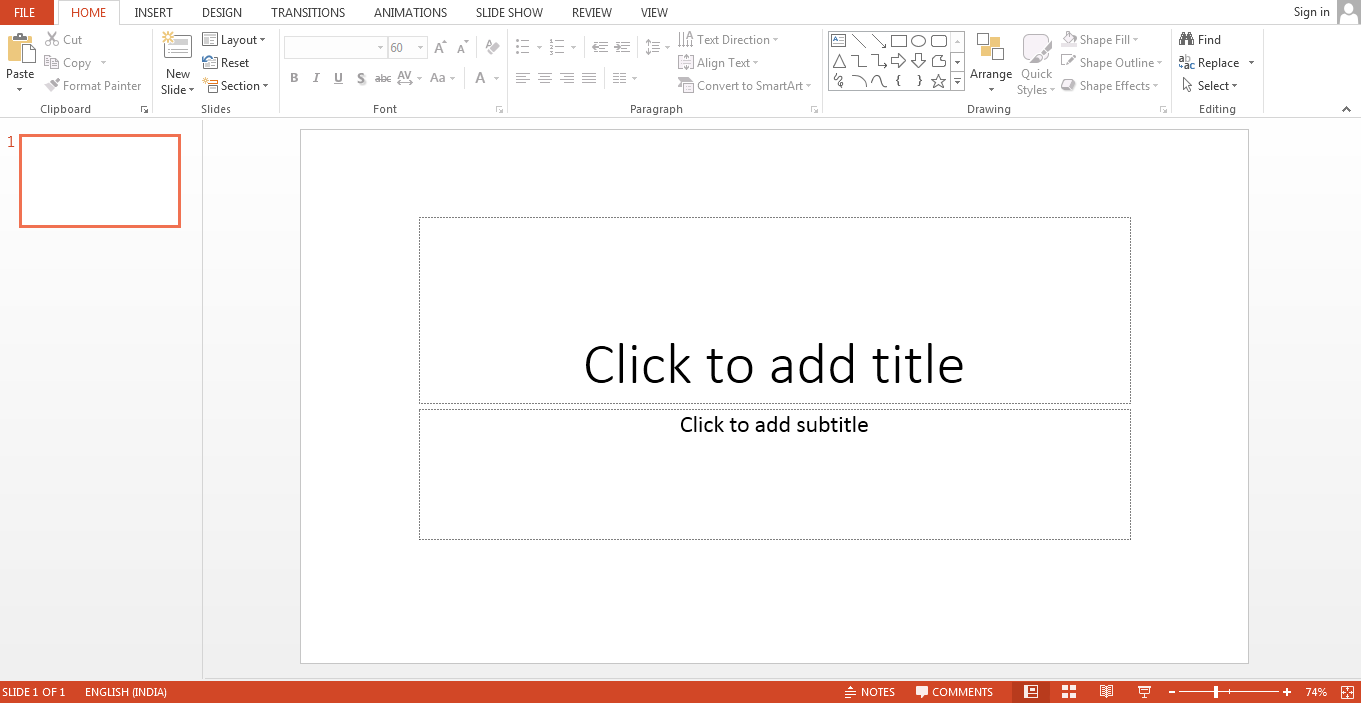Apply text shadow formatting

(360, 78)
